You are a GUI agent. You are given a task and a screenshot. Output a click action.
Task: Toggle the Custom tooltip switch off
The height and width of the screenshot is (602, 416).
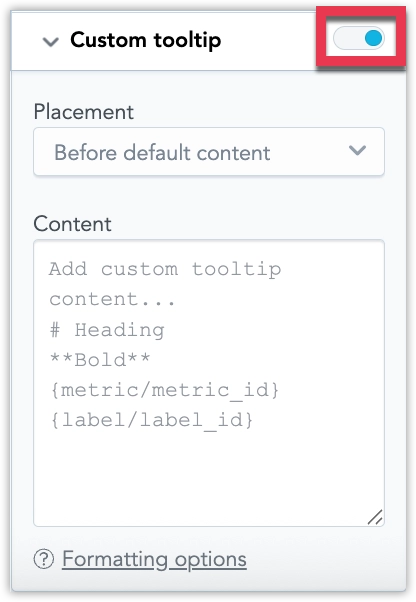[359, 38]
